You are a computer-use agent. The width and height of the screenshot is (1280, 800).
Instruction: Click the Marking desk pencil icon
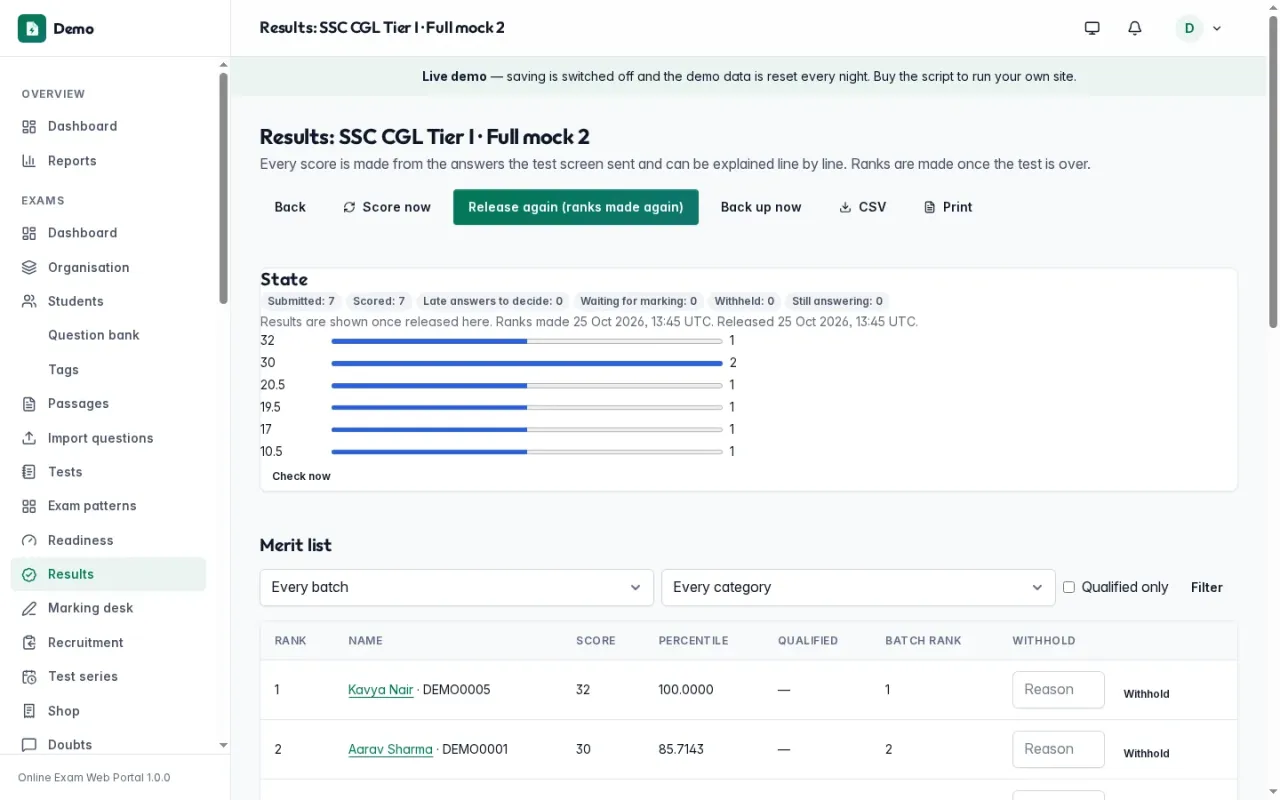[29, 608]
